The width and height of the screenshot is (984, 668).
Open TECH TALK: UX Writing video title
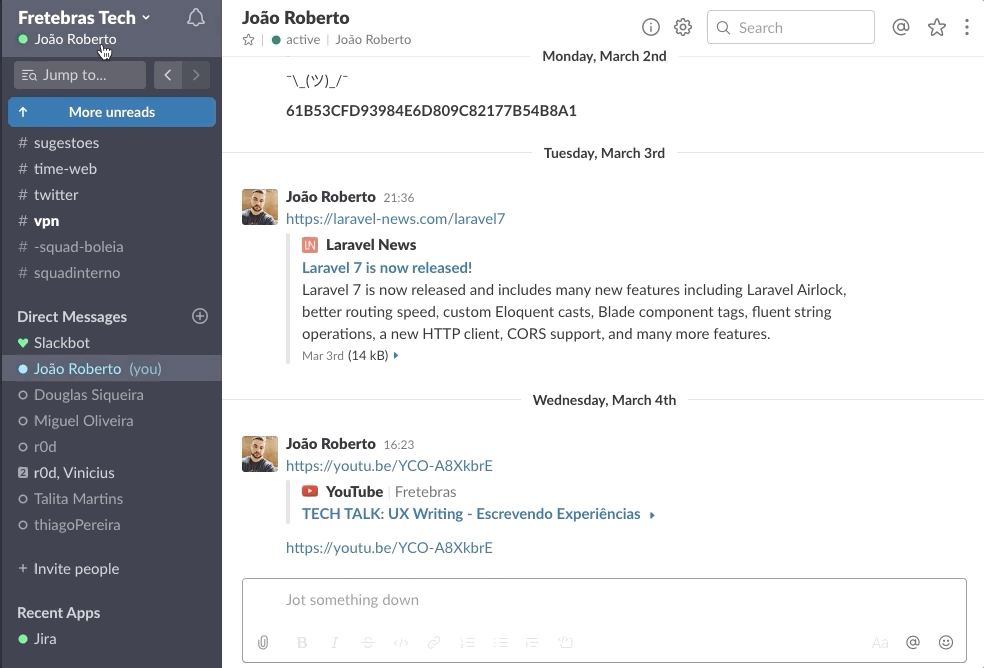pos(471,514)
